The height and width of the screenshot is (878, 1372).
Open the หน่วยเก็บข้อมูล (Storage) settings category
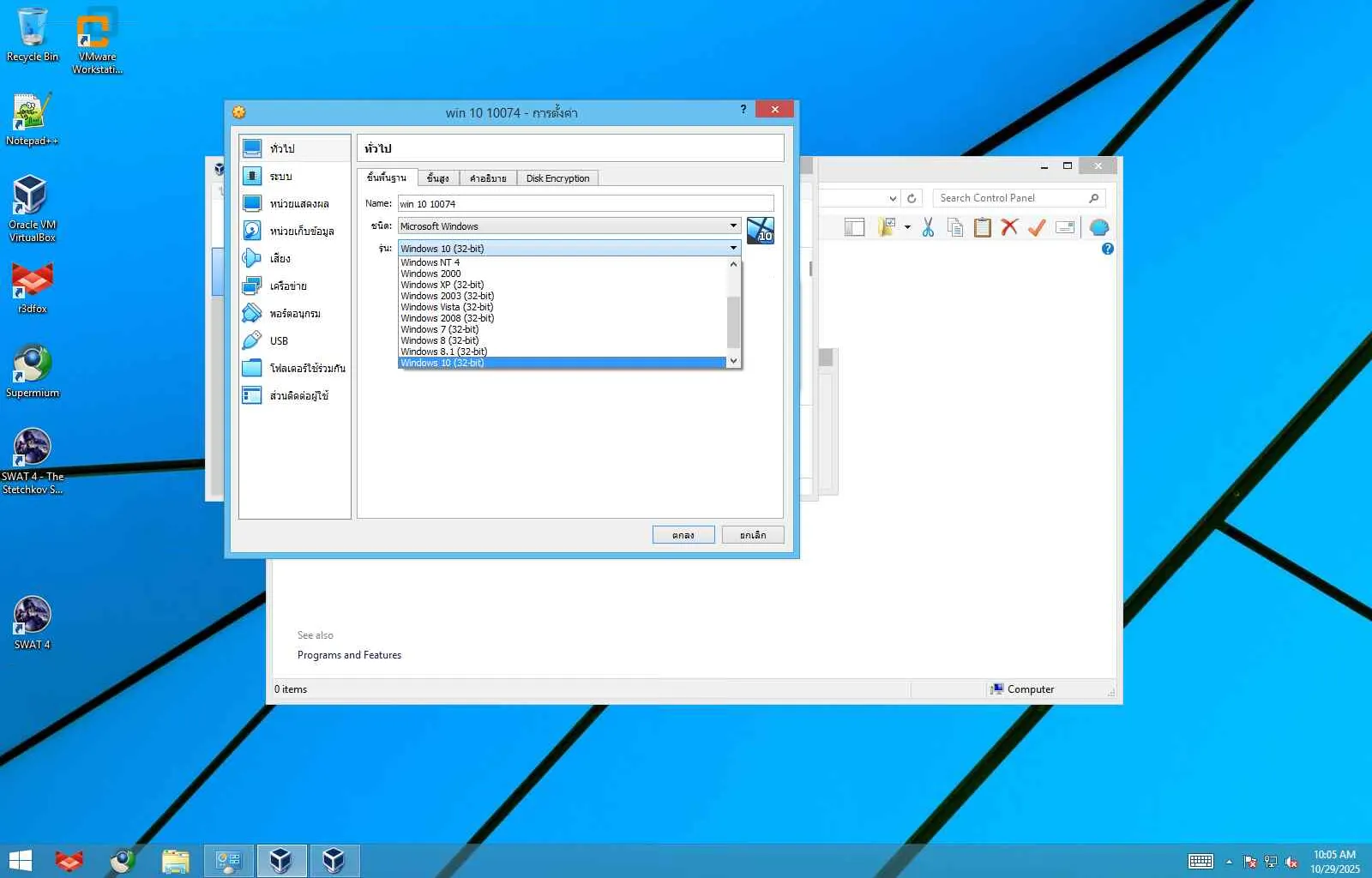(x=294, y=231)
